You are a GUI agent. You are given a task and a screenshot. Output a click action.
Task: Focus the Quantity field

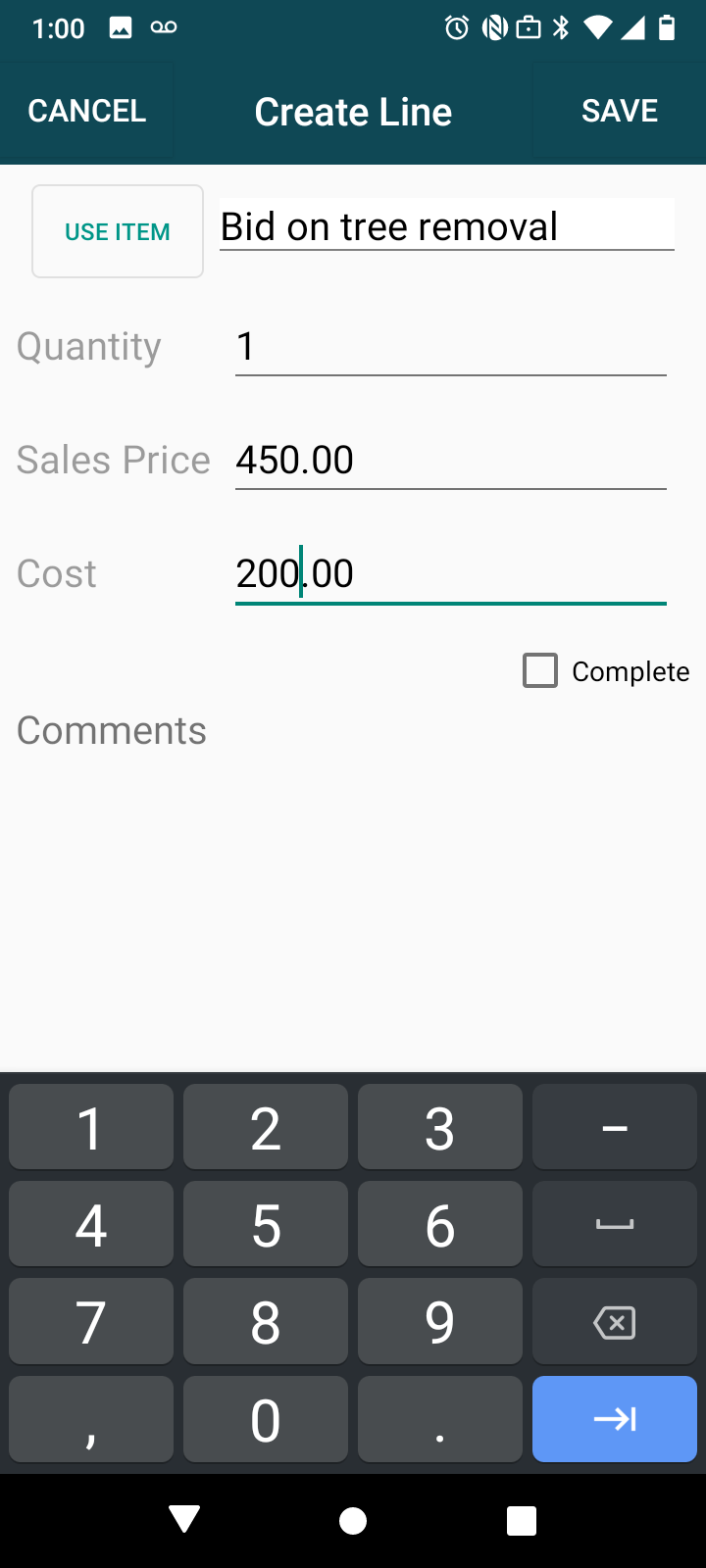pyautogui.click(x=450, y=347)
